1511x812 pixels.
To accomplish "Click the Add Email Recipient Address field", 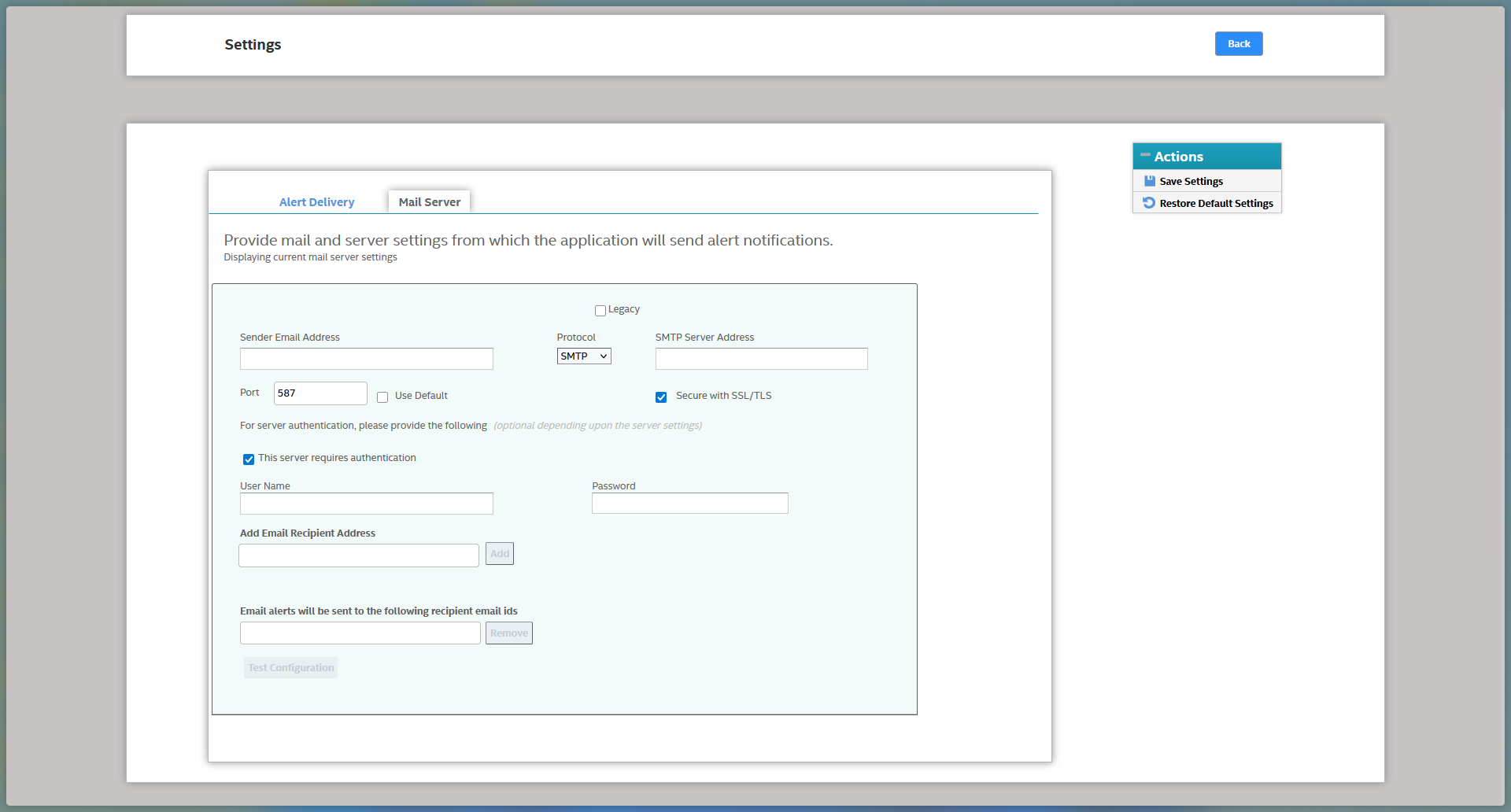I will (359, 555).
